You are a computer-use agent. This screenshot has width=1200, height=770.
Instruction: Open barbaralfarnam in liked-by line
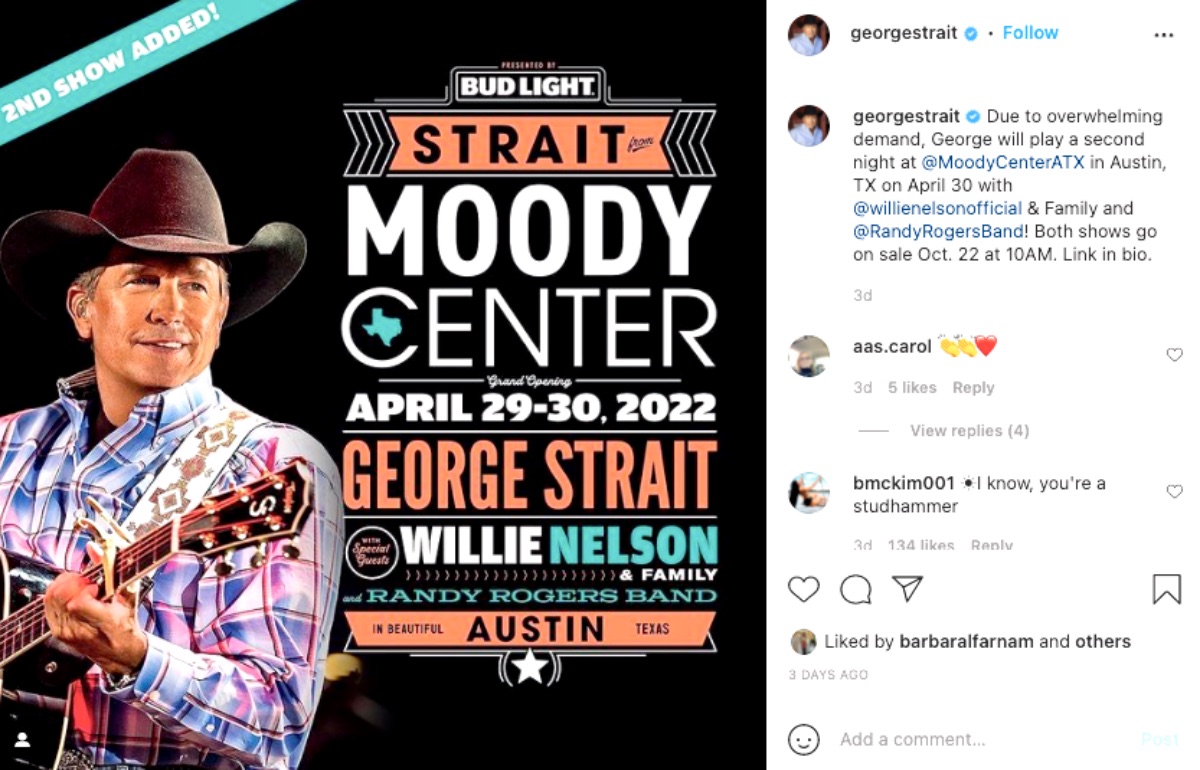pos(967,642)
